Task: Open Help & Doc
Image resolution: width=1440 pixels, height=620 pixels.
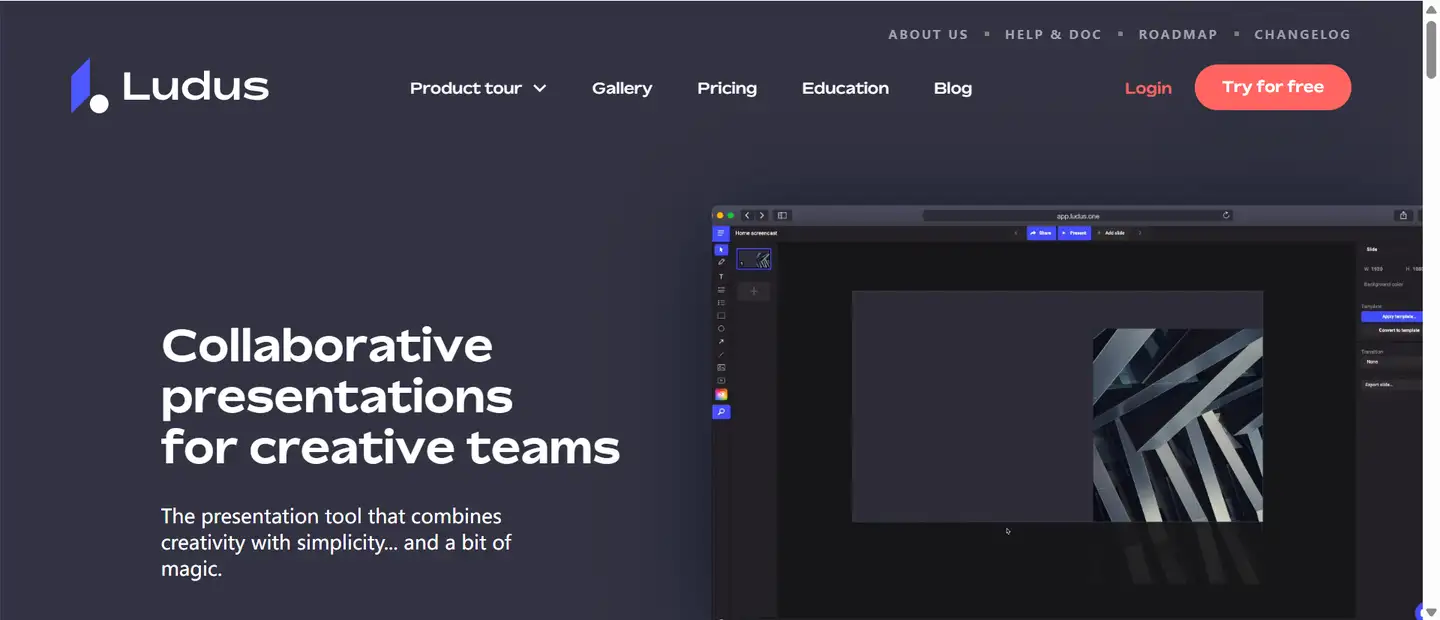Action: [1053, 34]
